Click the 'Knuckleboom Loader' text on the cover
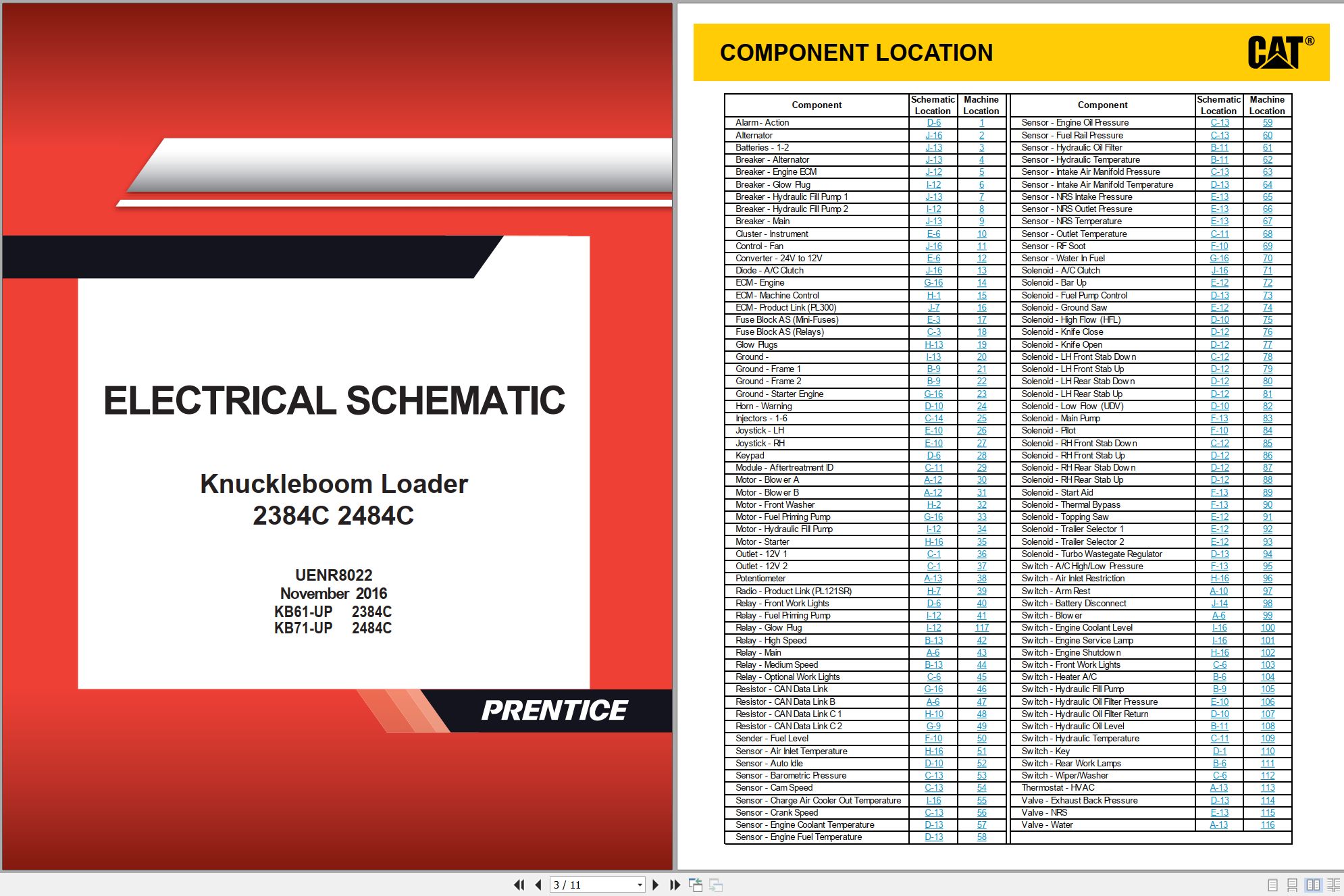Image resolution: width=1344 pixels, height=896 pixels. click(x=334, y=484)
